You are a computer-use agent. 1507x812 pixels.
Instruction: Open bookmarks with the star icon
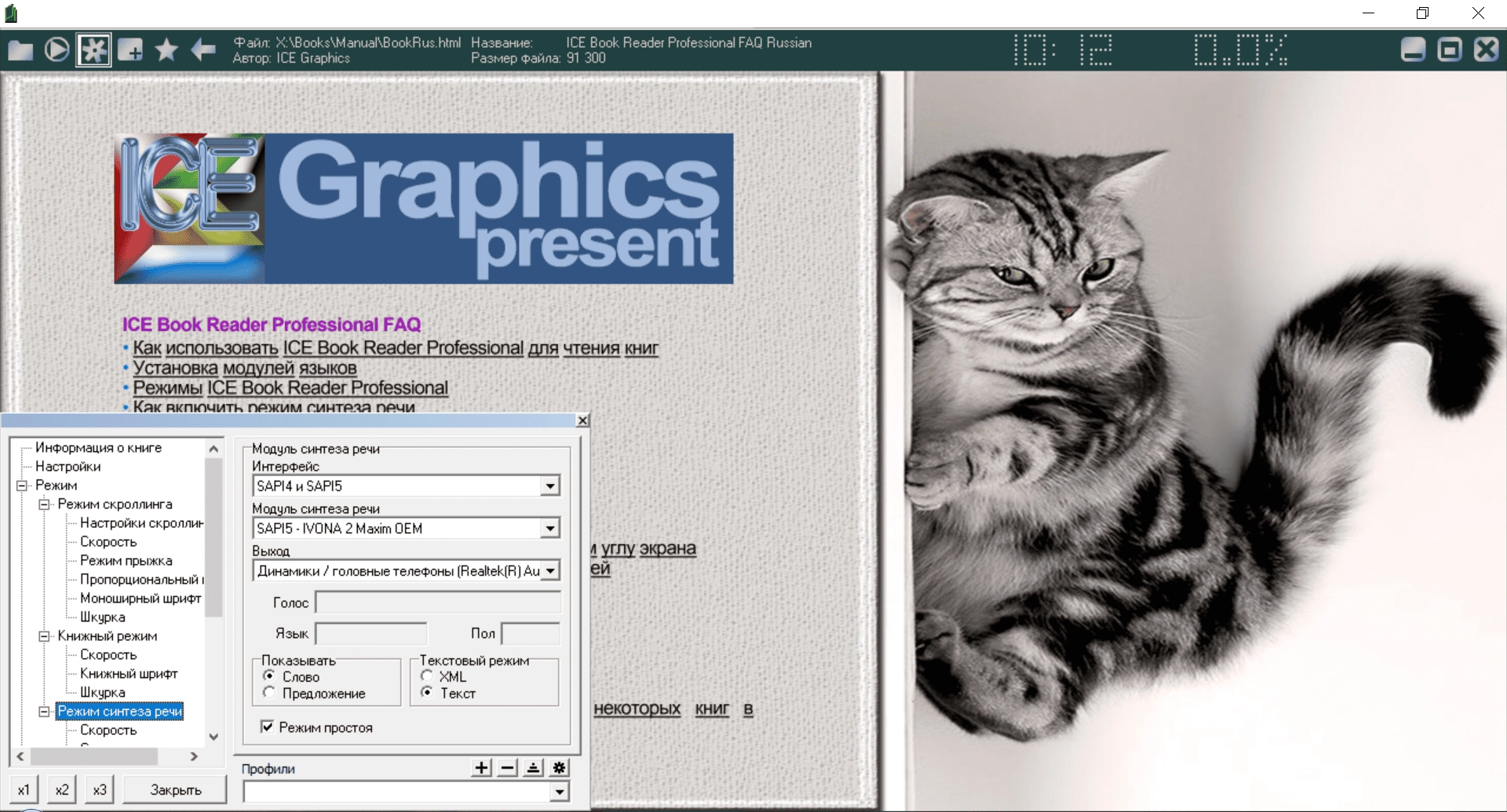pyautogui.click(x=166, y=50)
